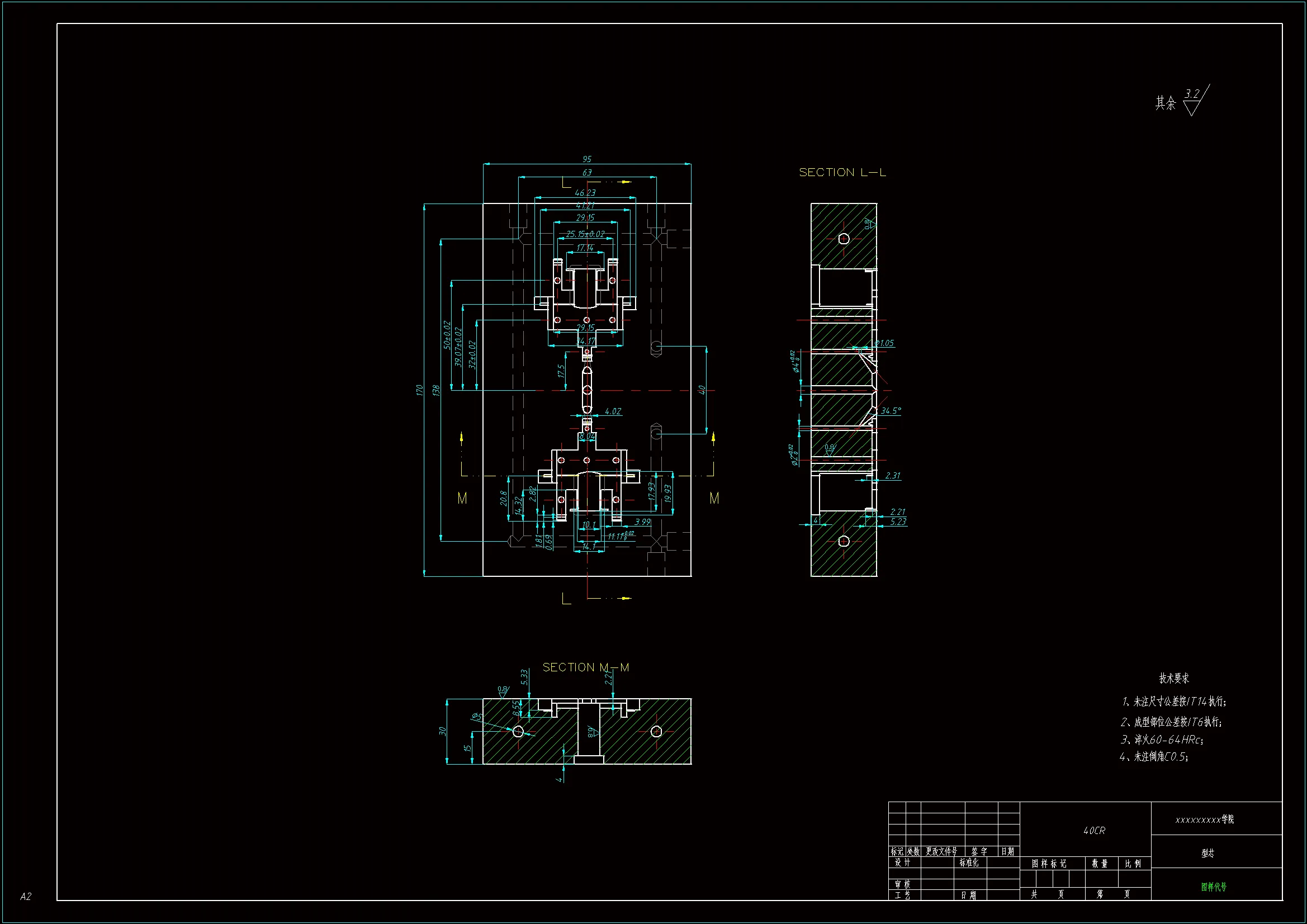
Task: Click the 数量 quantity cell
Action: point(1099,864)
